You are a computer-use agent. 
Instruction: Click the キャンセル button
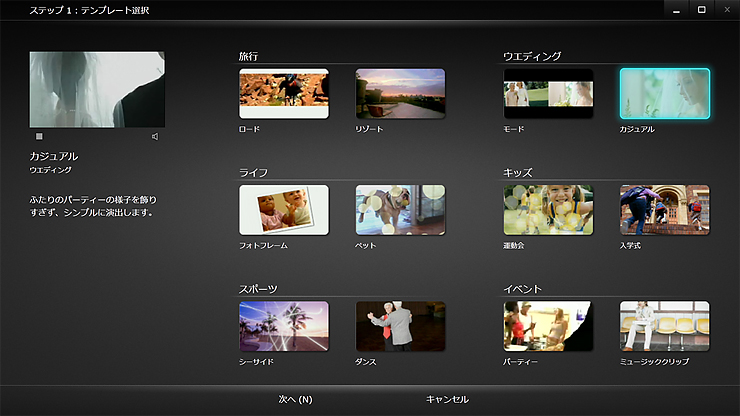447,399
